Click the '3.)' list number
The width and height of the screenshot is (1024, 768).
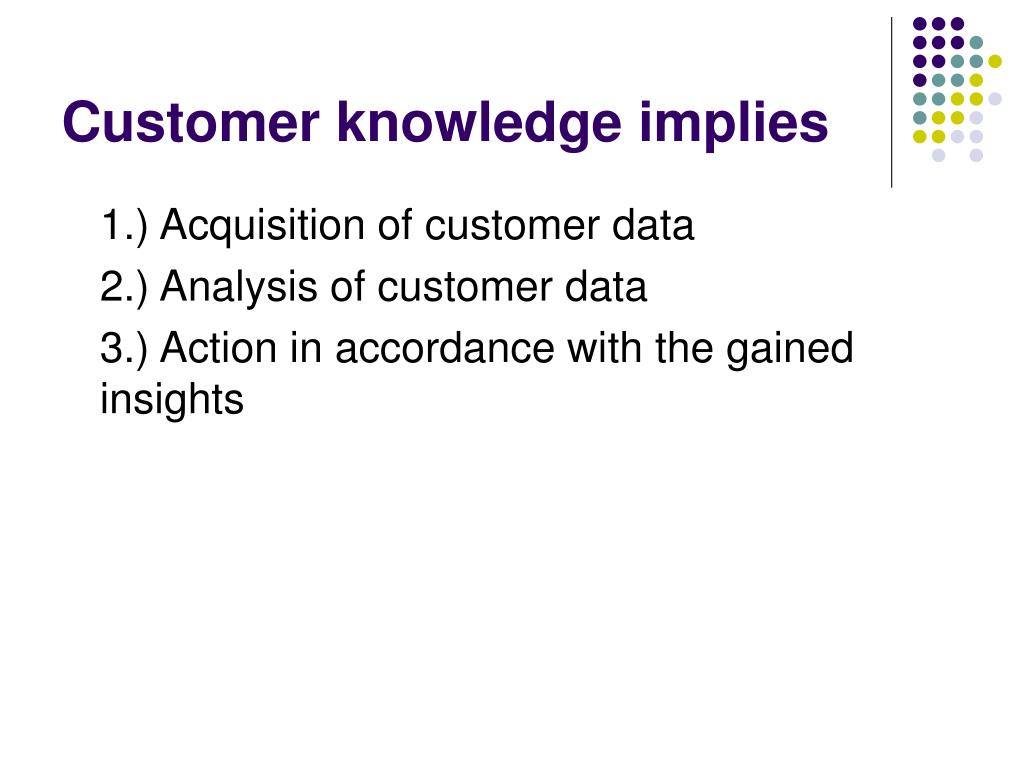[x=124, y=348]
